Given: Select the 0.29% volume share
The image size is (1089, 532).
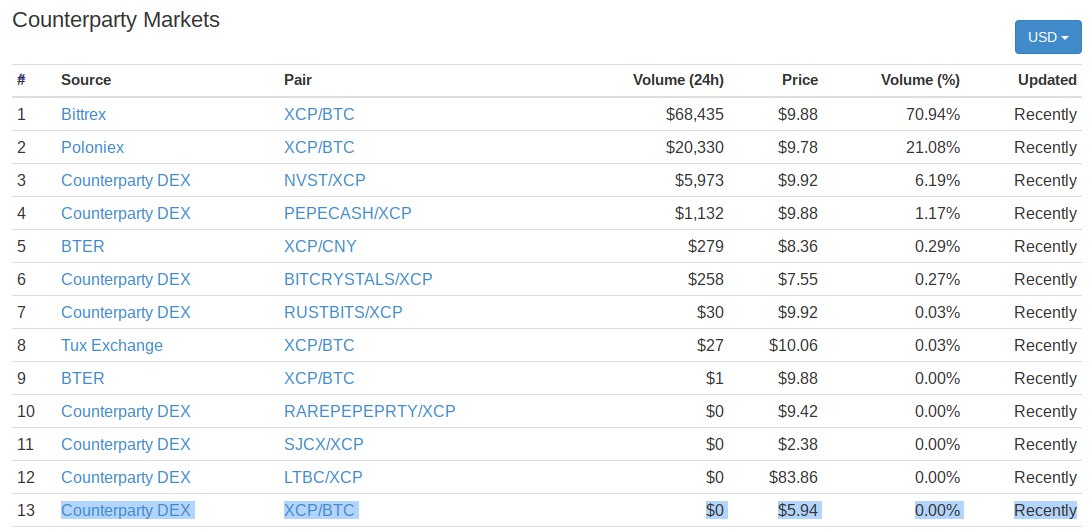Looking at the screenshot, I should pyautogui.click(x=938, y=247).
